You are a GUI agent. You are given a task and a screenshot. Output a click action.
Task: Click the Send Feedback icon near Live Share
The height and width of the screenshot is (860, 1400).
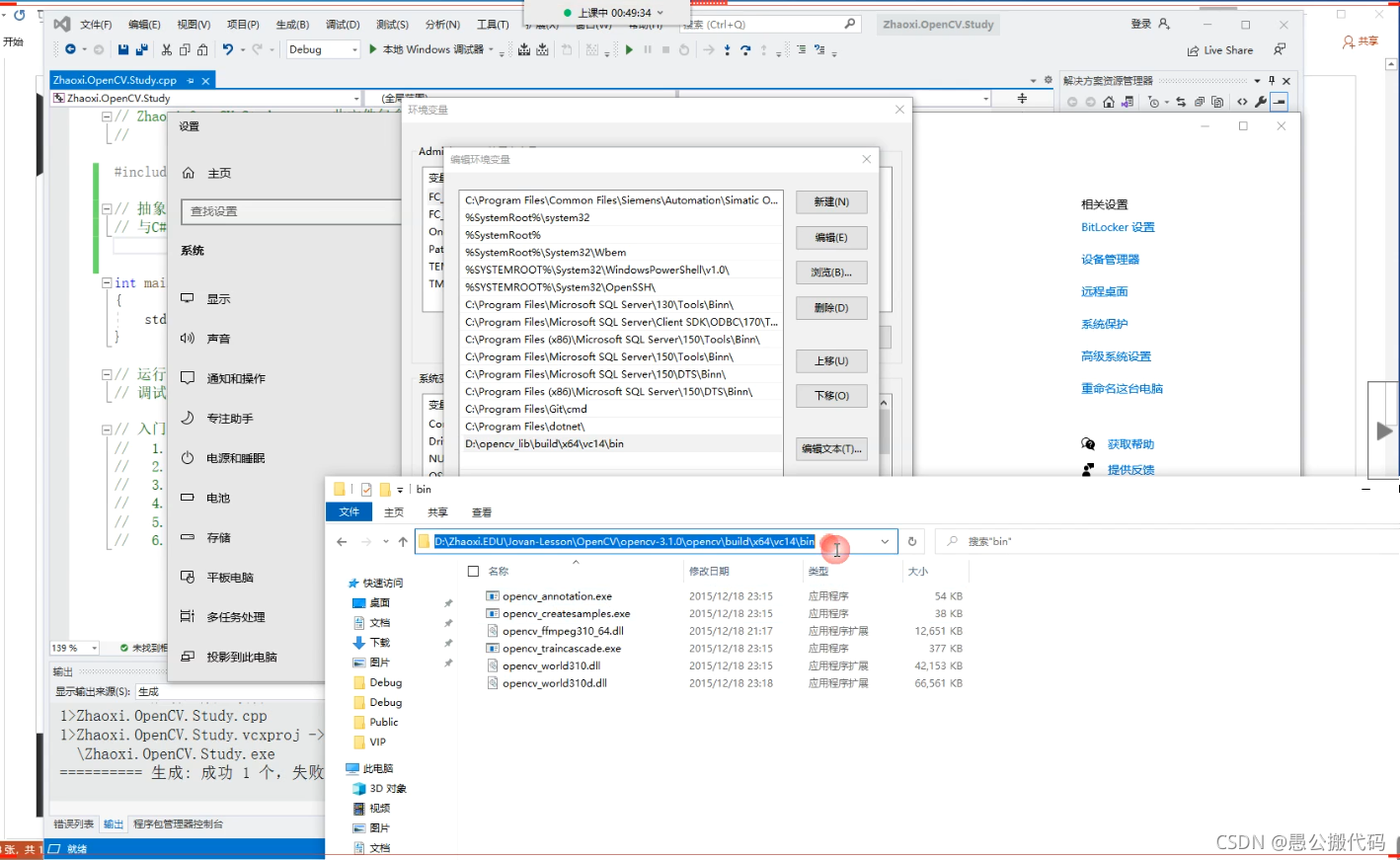tap(1280, 49)
